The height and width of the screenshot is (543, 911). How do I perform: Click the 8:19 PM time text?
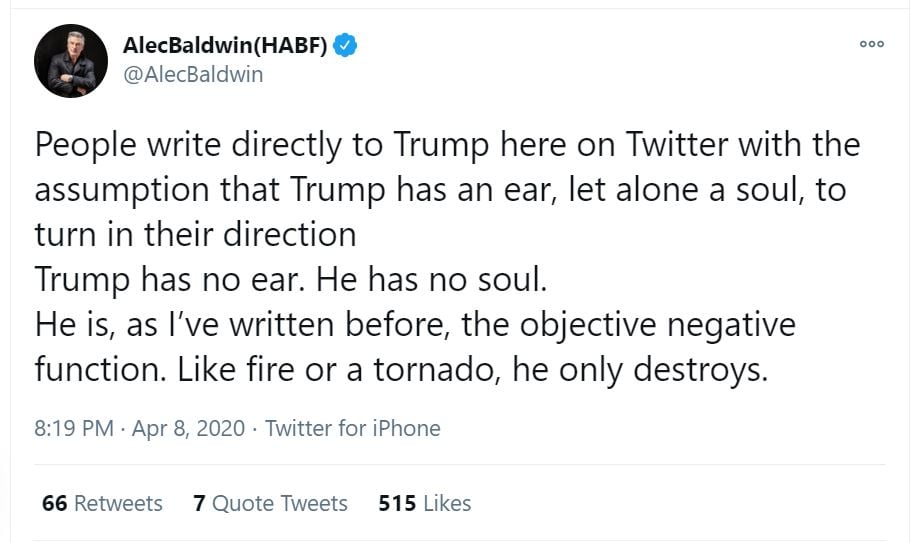point(73,429)
